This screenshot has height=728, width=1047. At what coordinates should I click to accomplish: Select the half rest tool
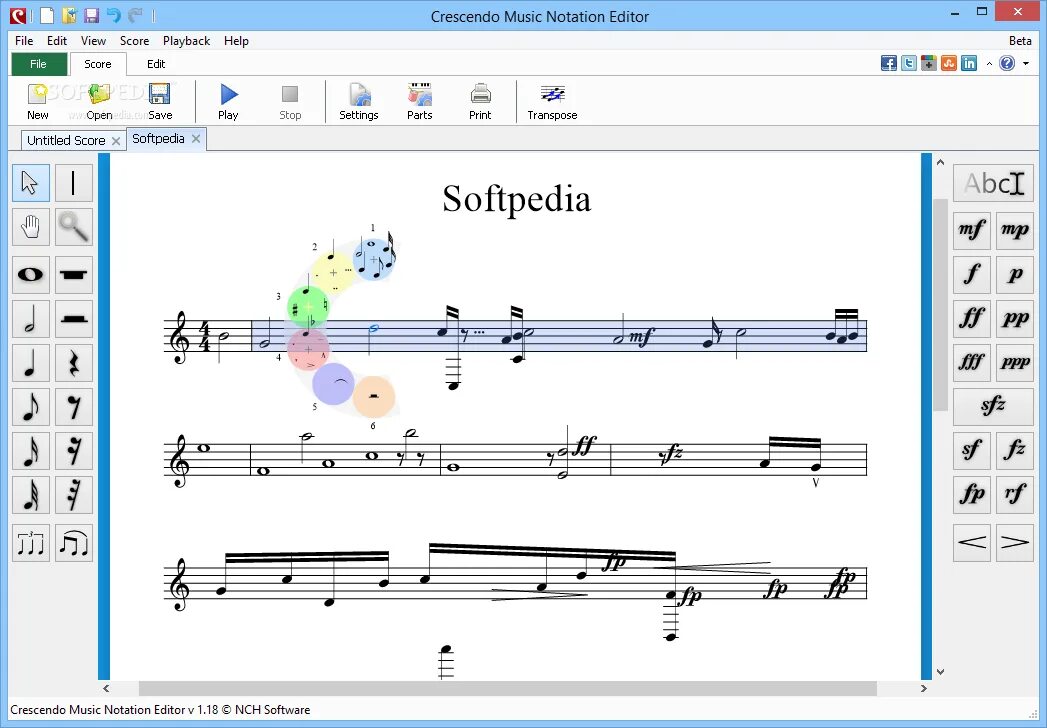[x=73, y=319]
